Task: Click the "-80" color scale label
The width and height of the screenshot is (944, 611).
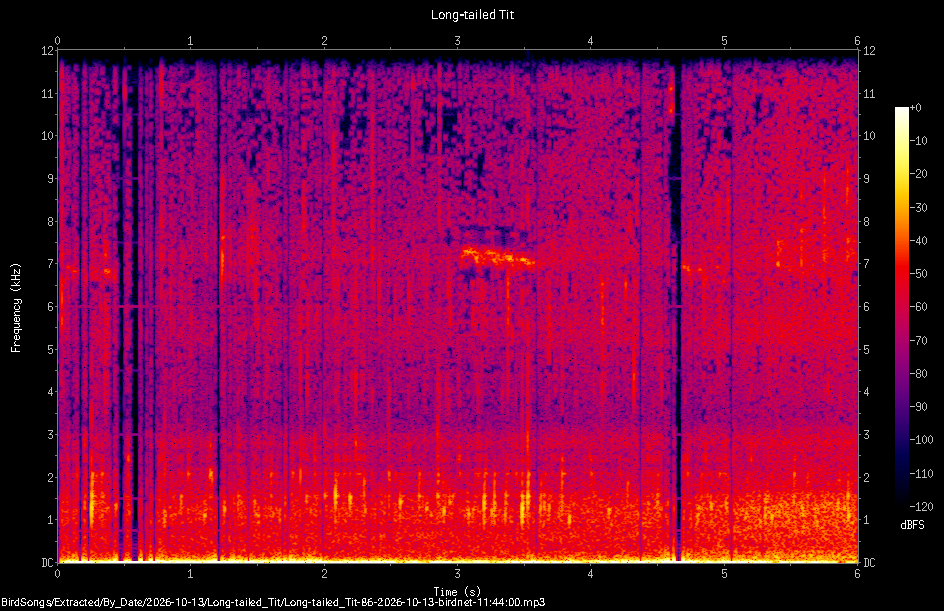Action: pyautogui.click(x=918, y=374)
